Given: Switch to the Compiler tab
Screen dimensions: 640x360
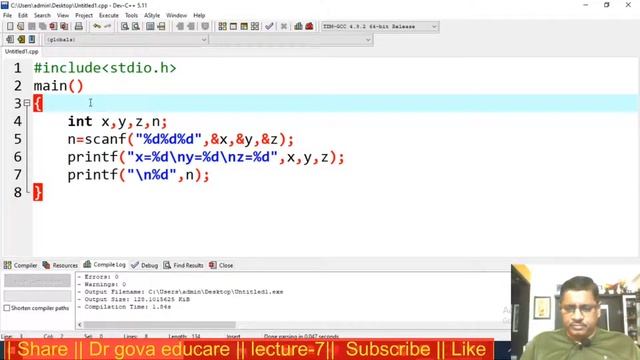Looking at the screenshot, I should pyautogui.click(x=20, y=265).
